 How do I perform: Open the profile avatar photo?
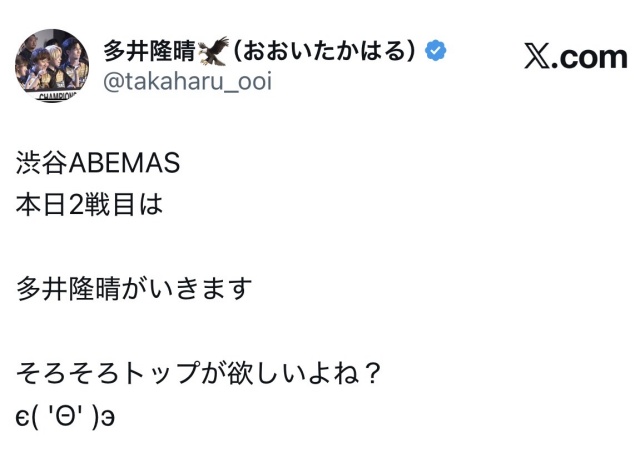[51, 66]
